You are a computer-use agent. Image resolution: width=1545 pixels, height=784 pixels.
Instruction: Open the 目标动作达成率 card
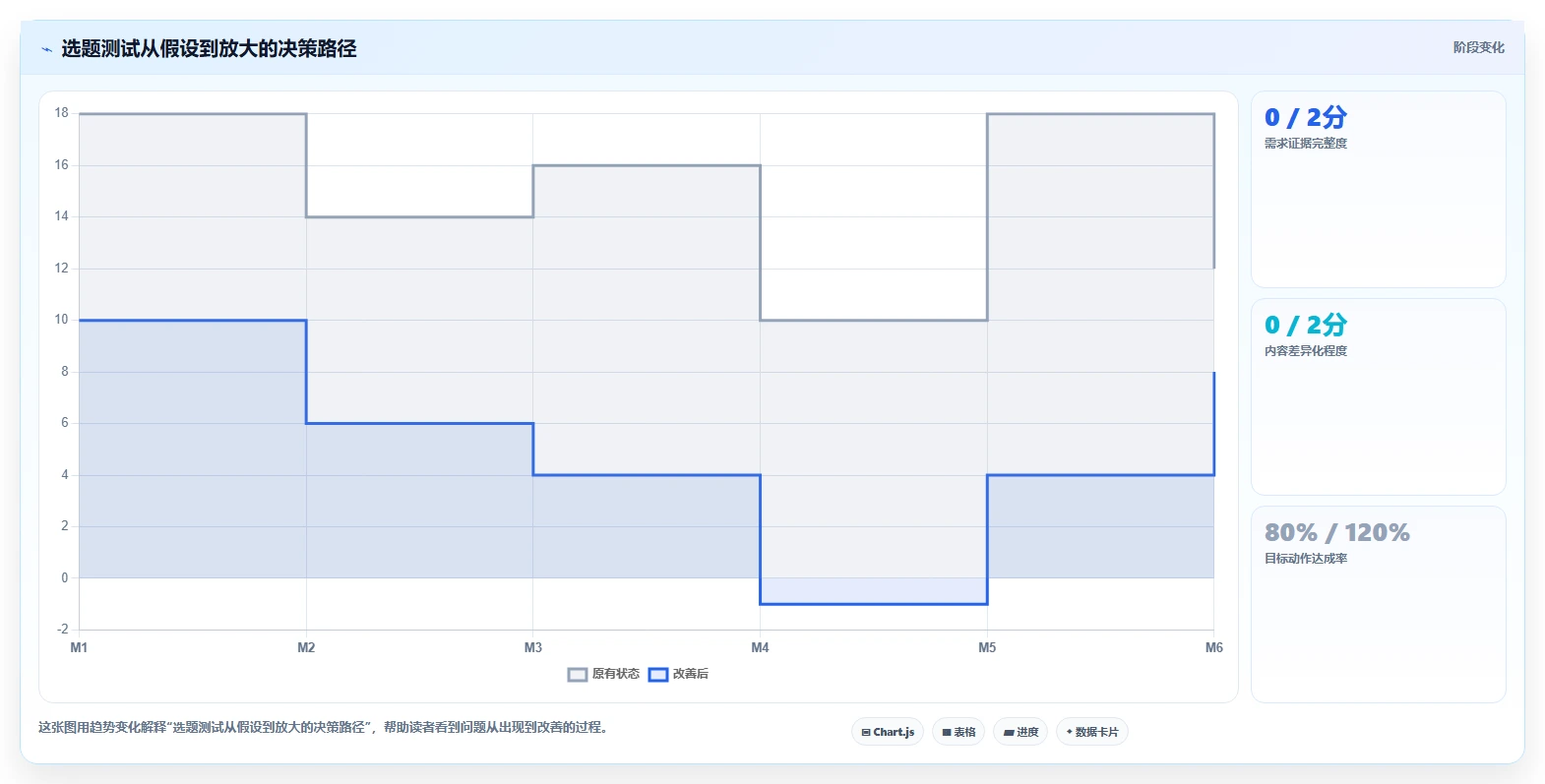click(x=1378, y=605)
